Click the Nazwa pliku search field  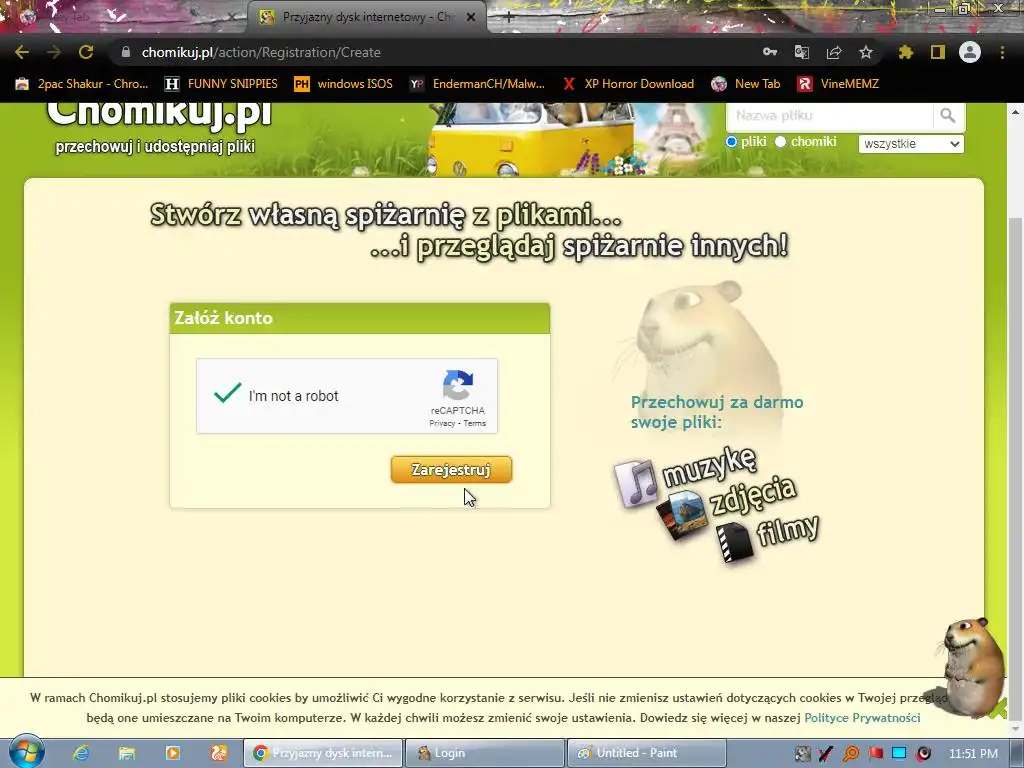point(829,116)
